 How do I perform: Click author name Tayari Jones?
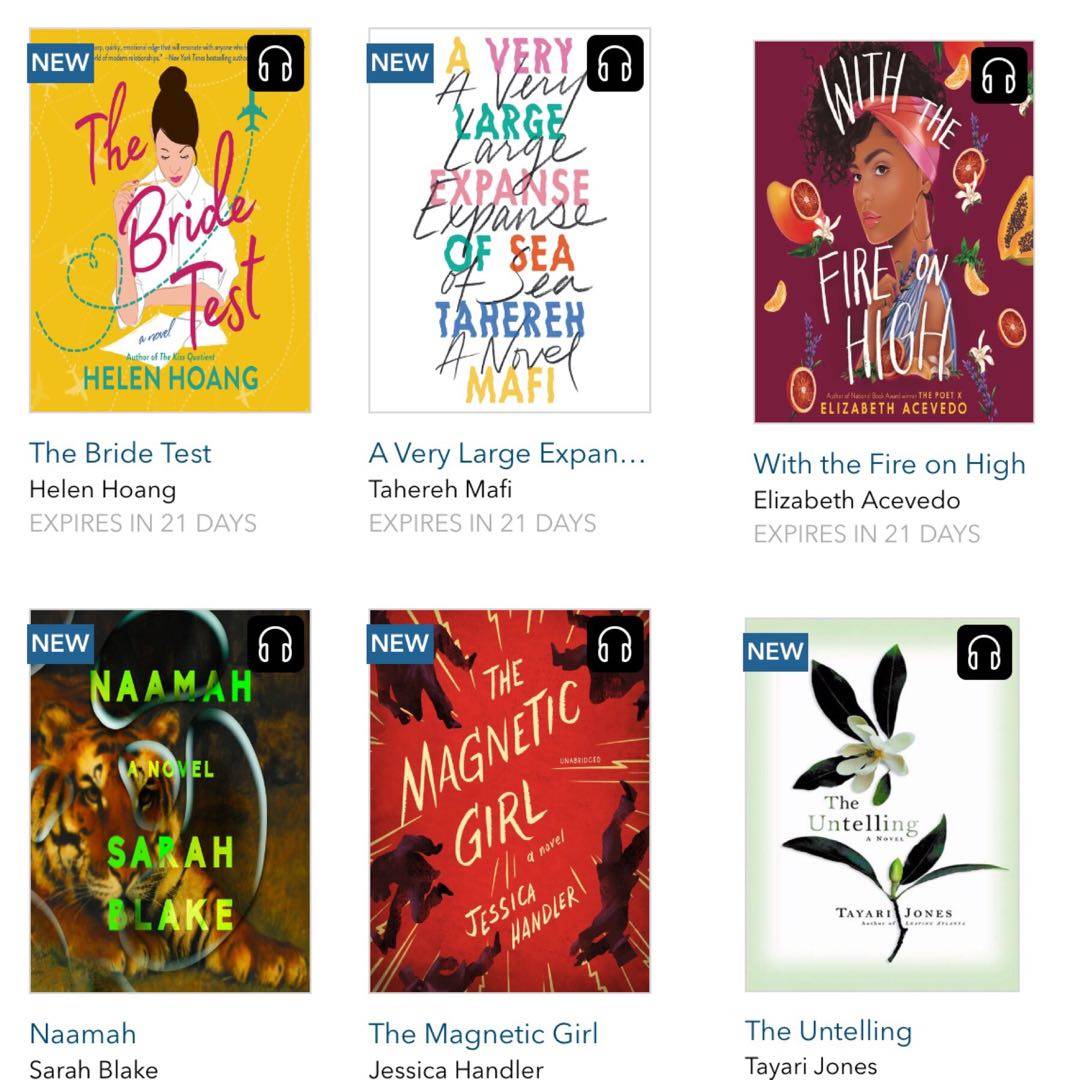click(x=811, y=1066)
